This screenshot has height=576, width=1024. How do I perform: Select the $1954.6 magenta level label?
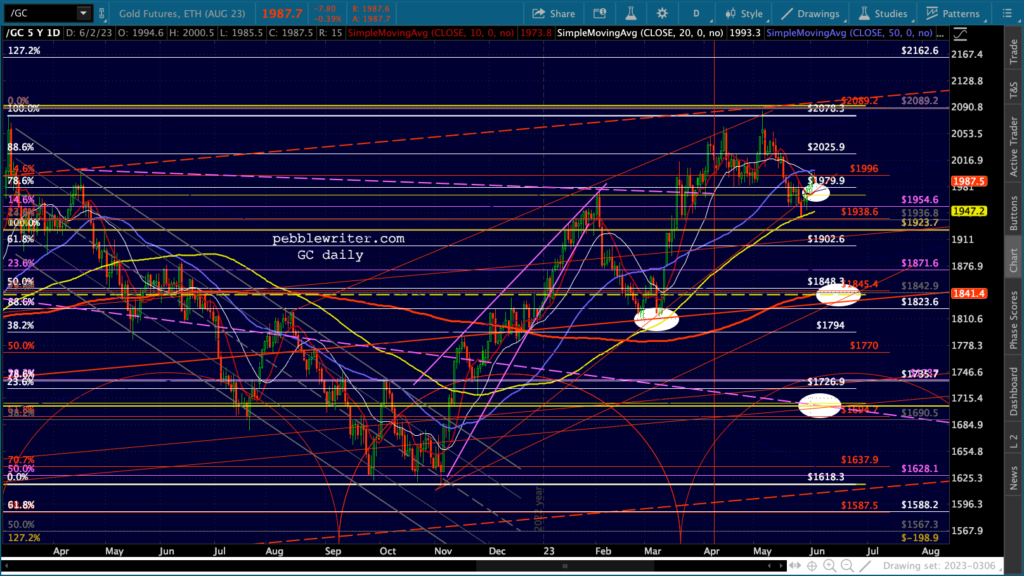click(920, 200)
